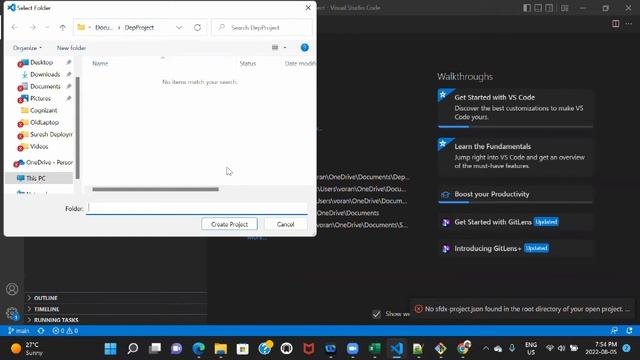Viewport: 640px width, 360px height.
Task: Show hidden system tray icons
Action: click(485, 349)
